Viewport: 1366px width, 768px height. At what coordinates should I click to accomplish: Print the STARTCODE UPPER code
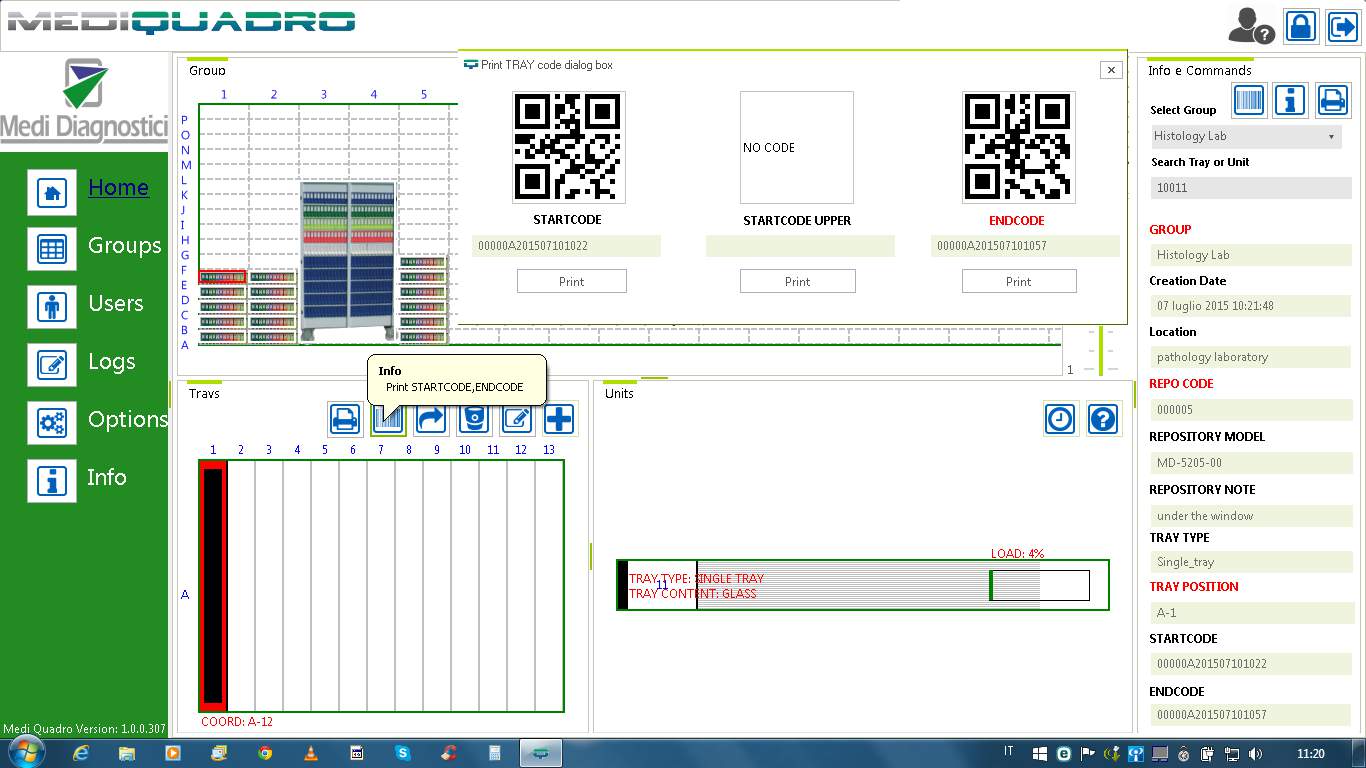point(797,281)
